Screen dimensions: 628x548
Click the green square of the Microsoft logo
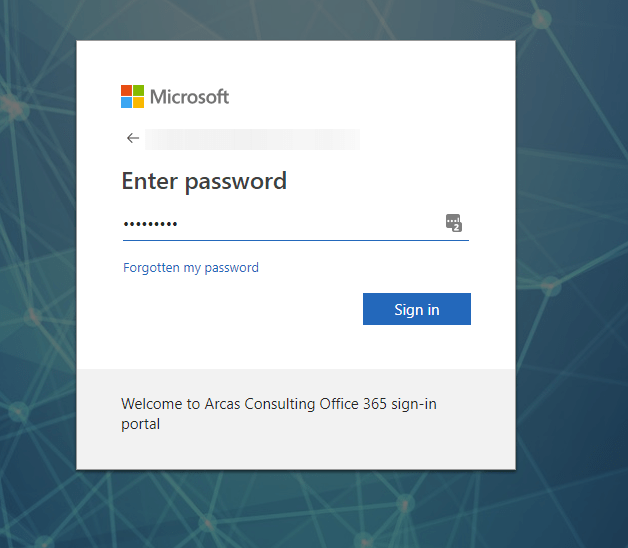click(139, 91)
